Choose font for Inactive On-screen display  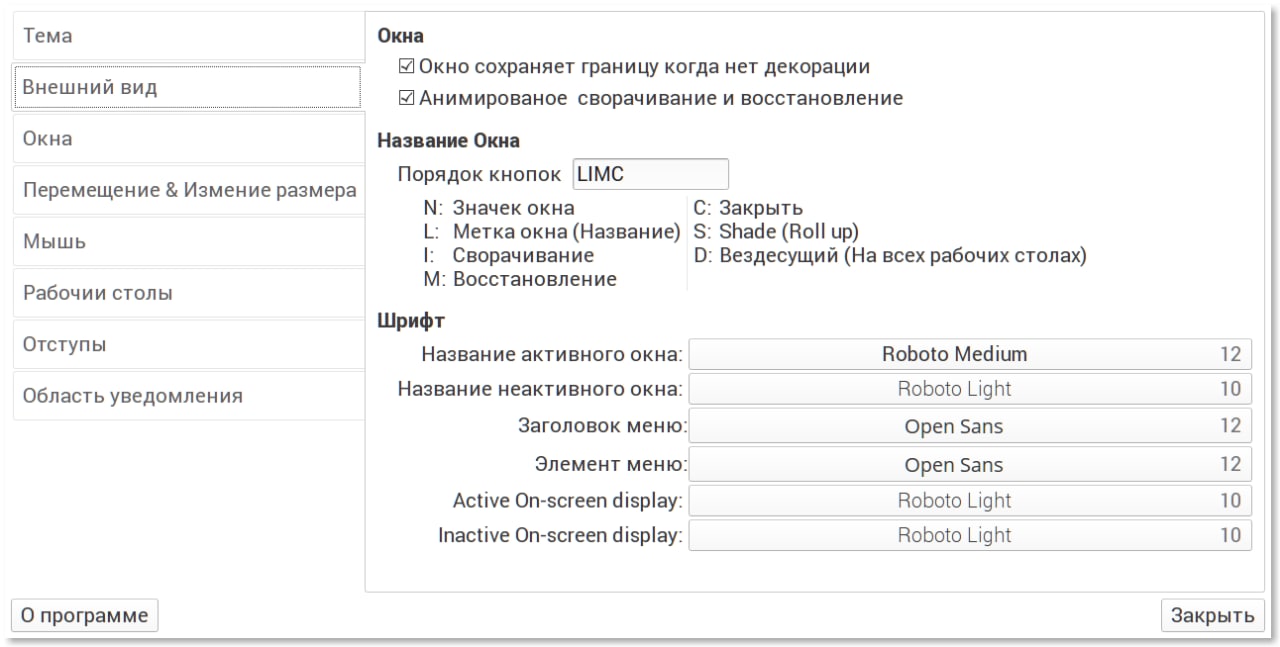click(x=970, y=535)
